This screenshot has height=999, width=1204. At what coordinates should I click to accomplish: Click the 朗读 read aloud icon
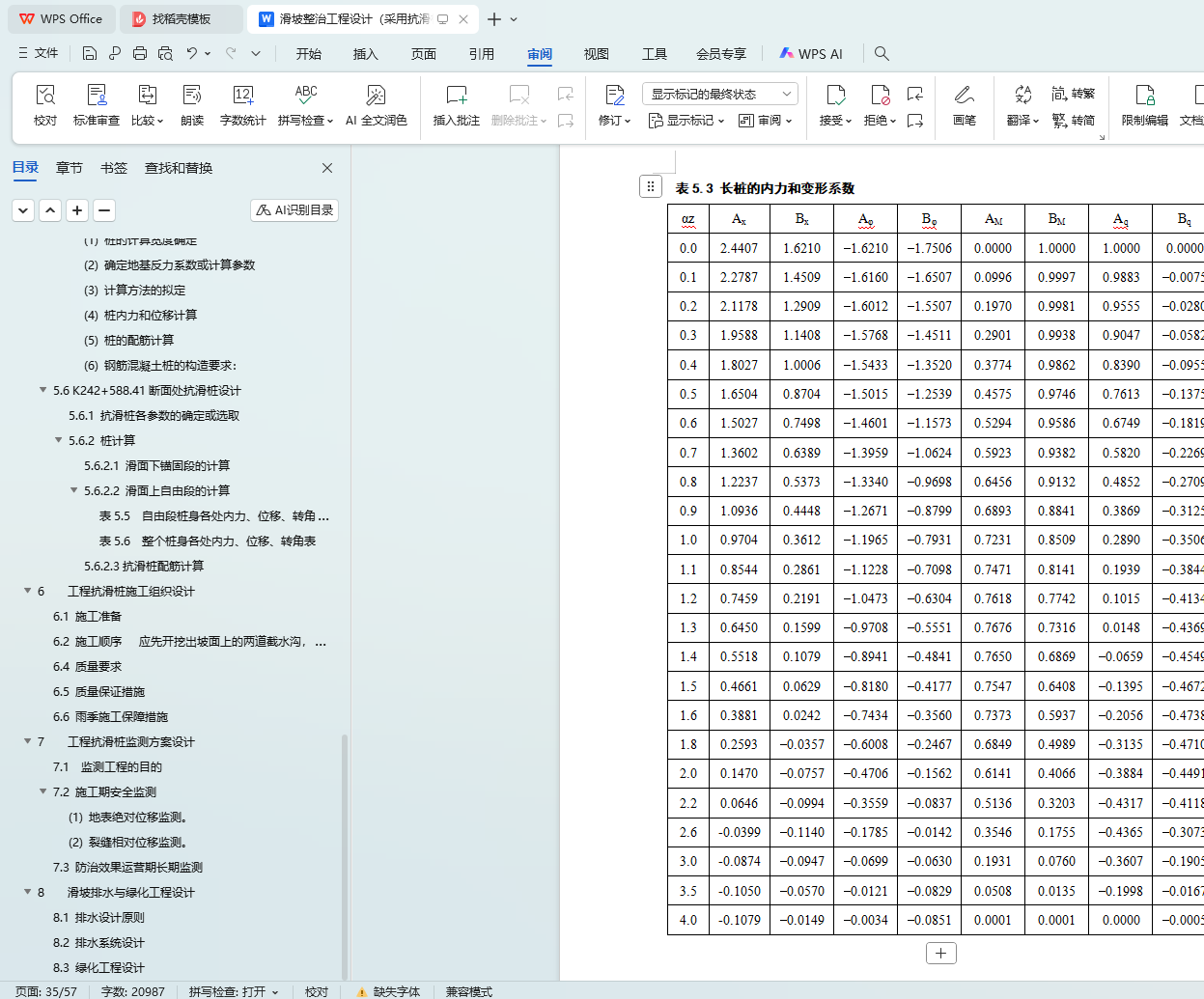[192, 104]
